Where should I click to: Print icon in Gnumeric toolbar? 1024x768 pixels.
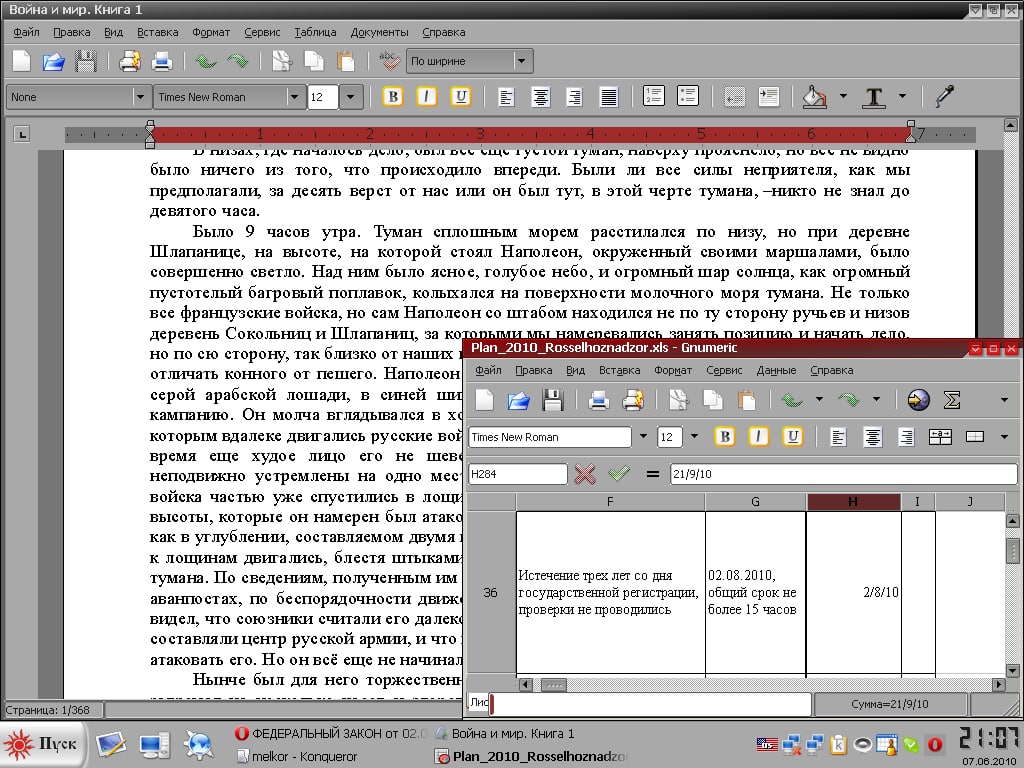(598, 400)
